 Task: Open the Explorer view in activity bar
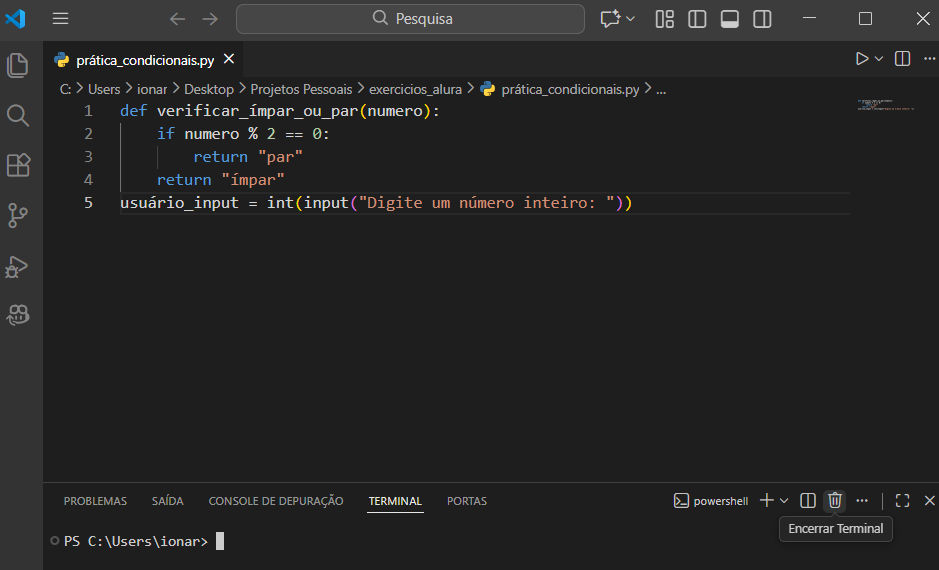[x=18, y=66]
